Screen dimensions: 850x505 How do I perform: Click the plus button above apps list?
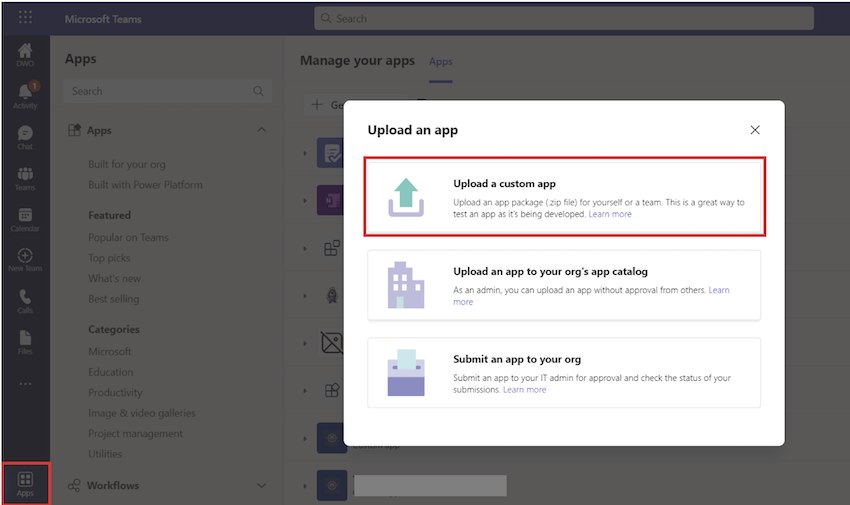[317, 105]
